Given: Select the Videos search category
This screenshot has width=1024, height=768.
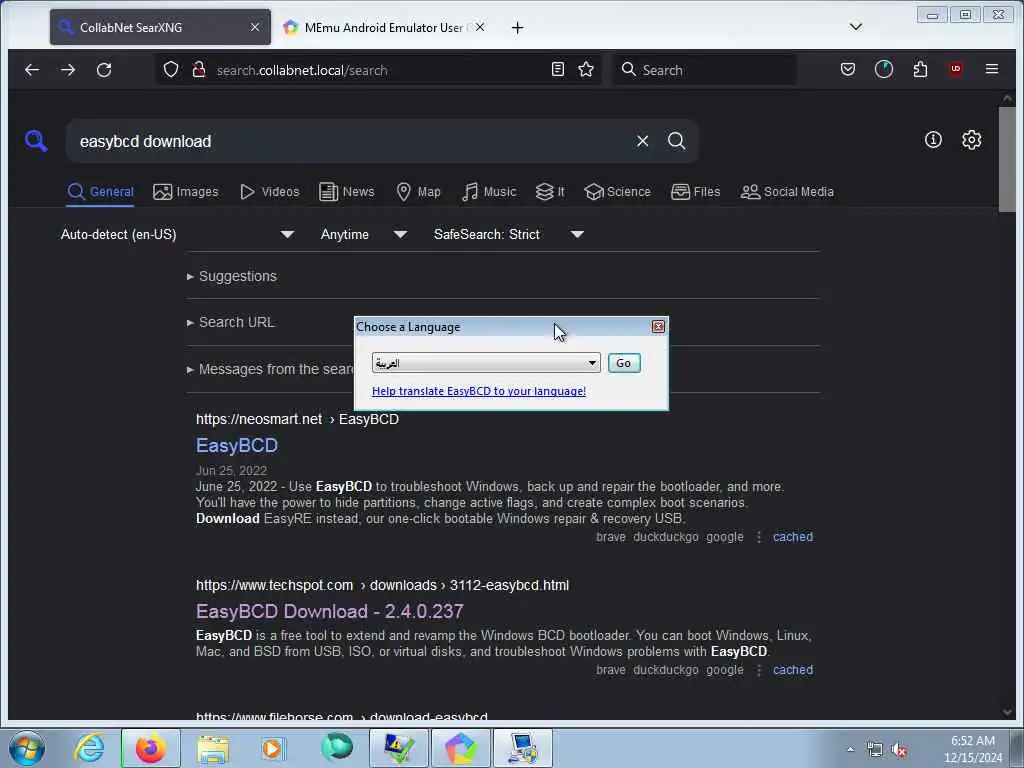Looking at the screenshot, I should pyautogui.click(x=270, y=192).
